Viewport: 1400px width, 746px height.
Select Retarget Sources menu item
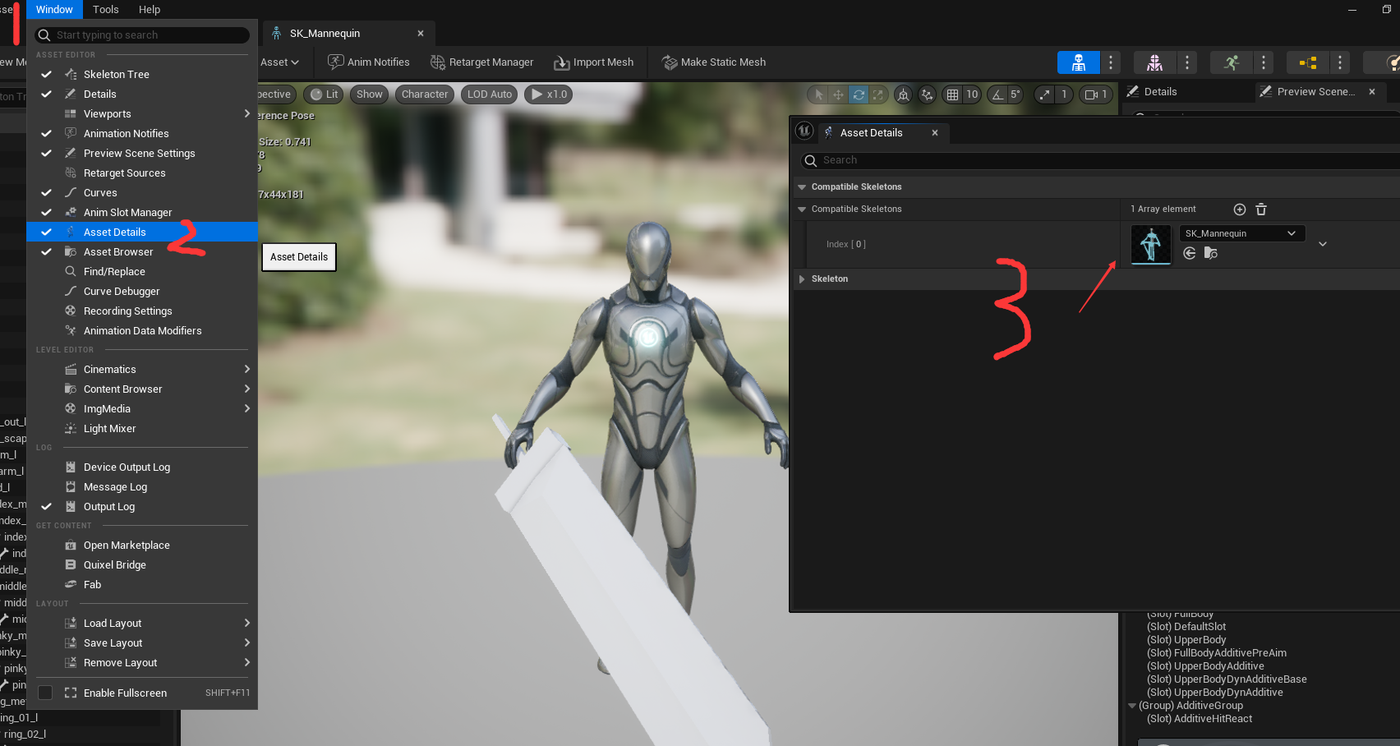click(142, 173)
